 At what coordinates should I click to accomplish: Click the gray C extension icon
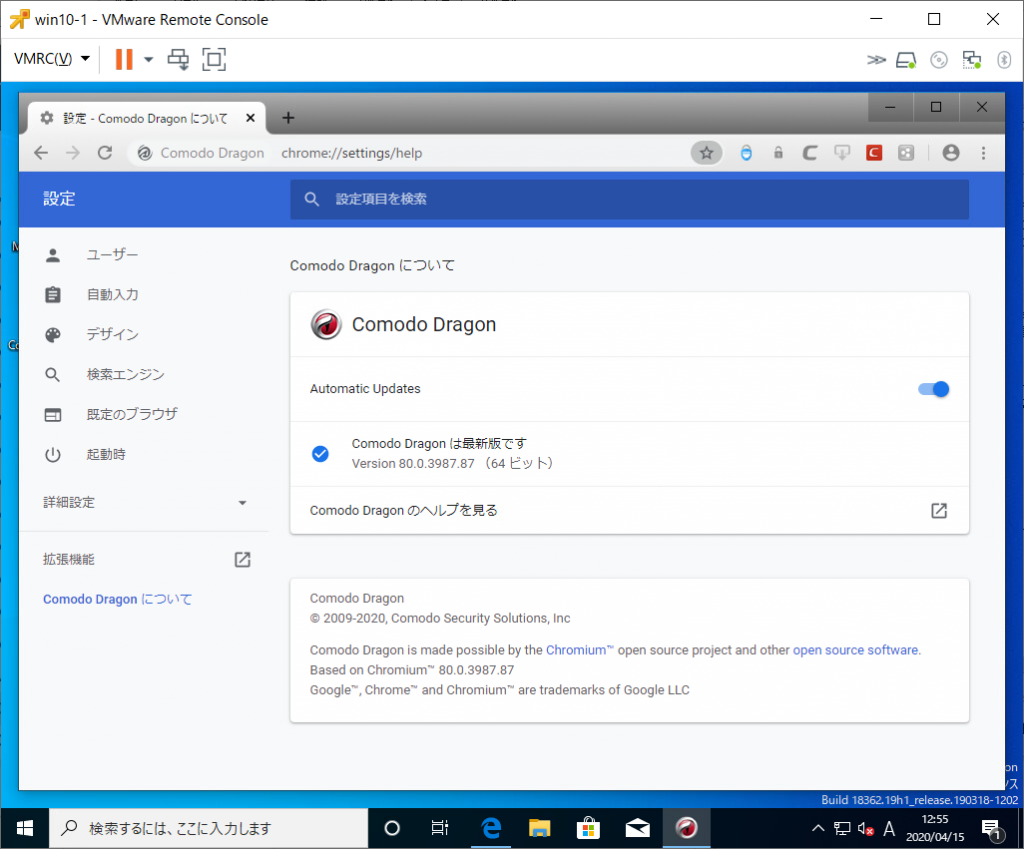coord(810,153)
